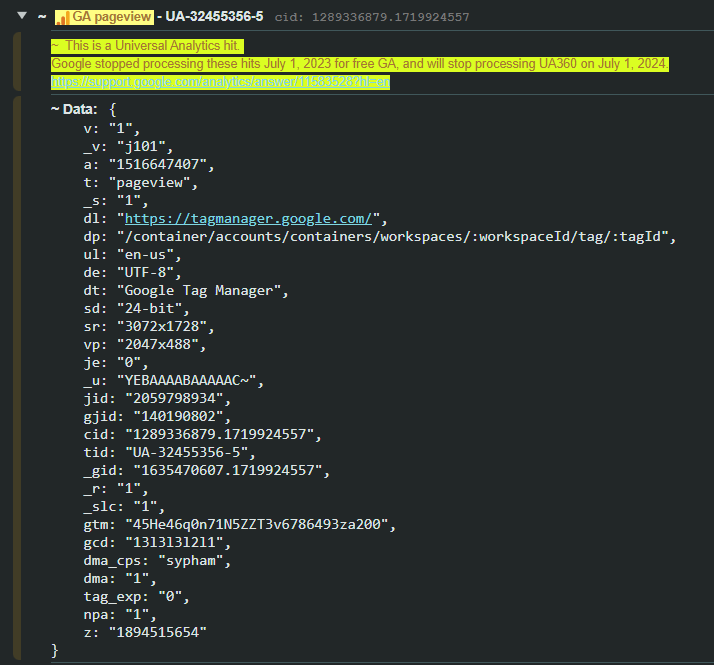The height and width of the screenshot is (665, 714).
Task: Select the tid: "UA-32455356-5" row
Action: [169, 453]
